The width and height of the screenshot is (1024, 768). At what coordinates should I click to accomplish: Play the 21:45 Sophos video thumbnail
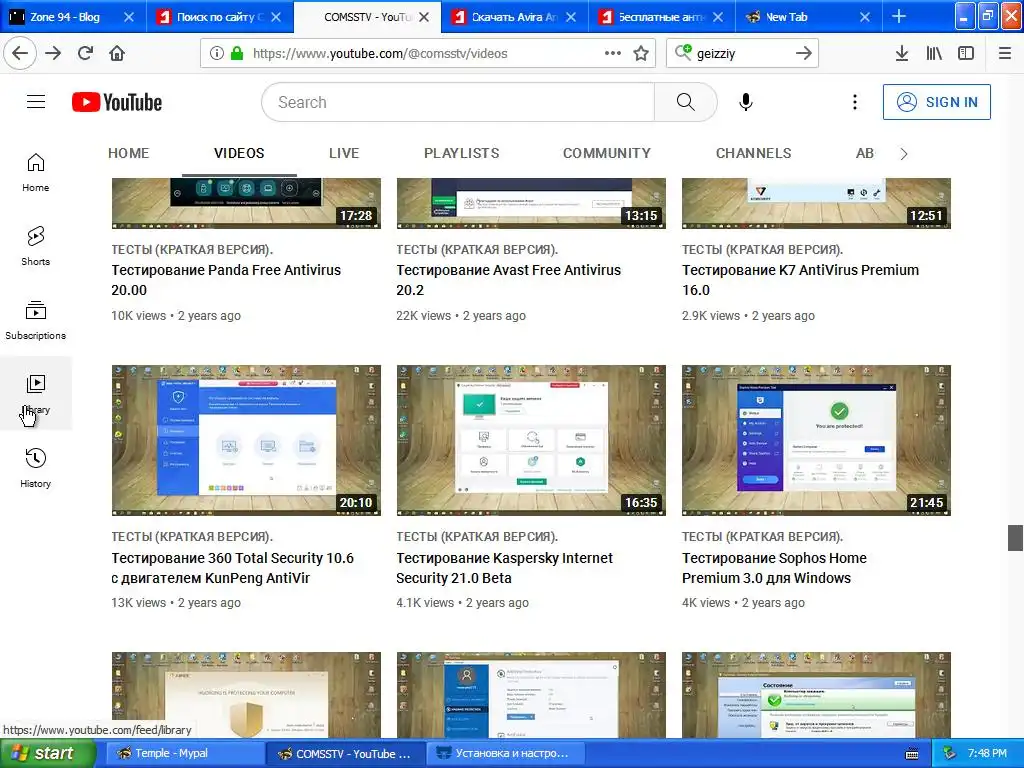click(816, 440)
